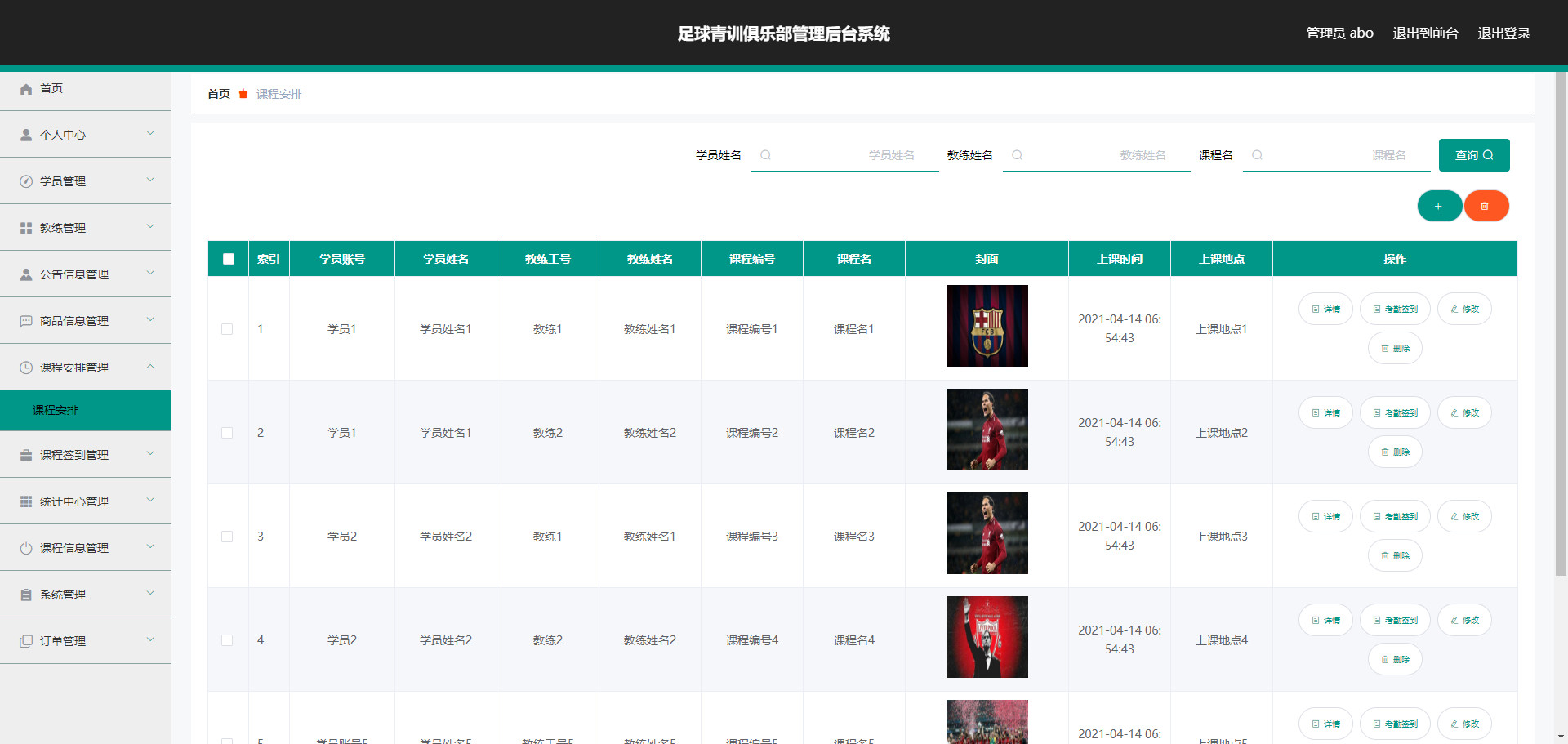Open the red cover image for 课程名4
The width and height of the screenshot is (1568, 744).
point(987,637)
